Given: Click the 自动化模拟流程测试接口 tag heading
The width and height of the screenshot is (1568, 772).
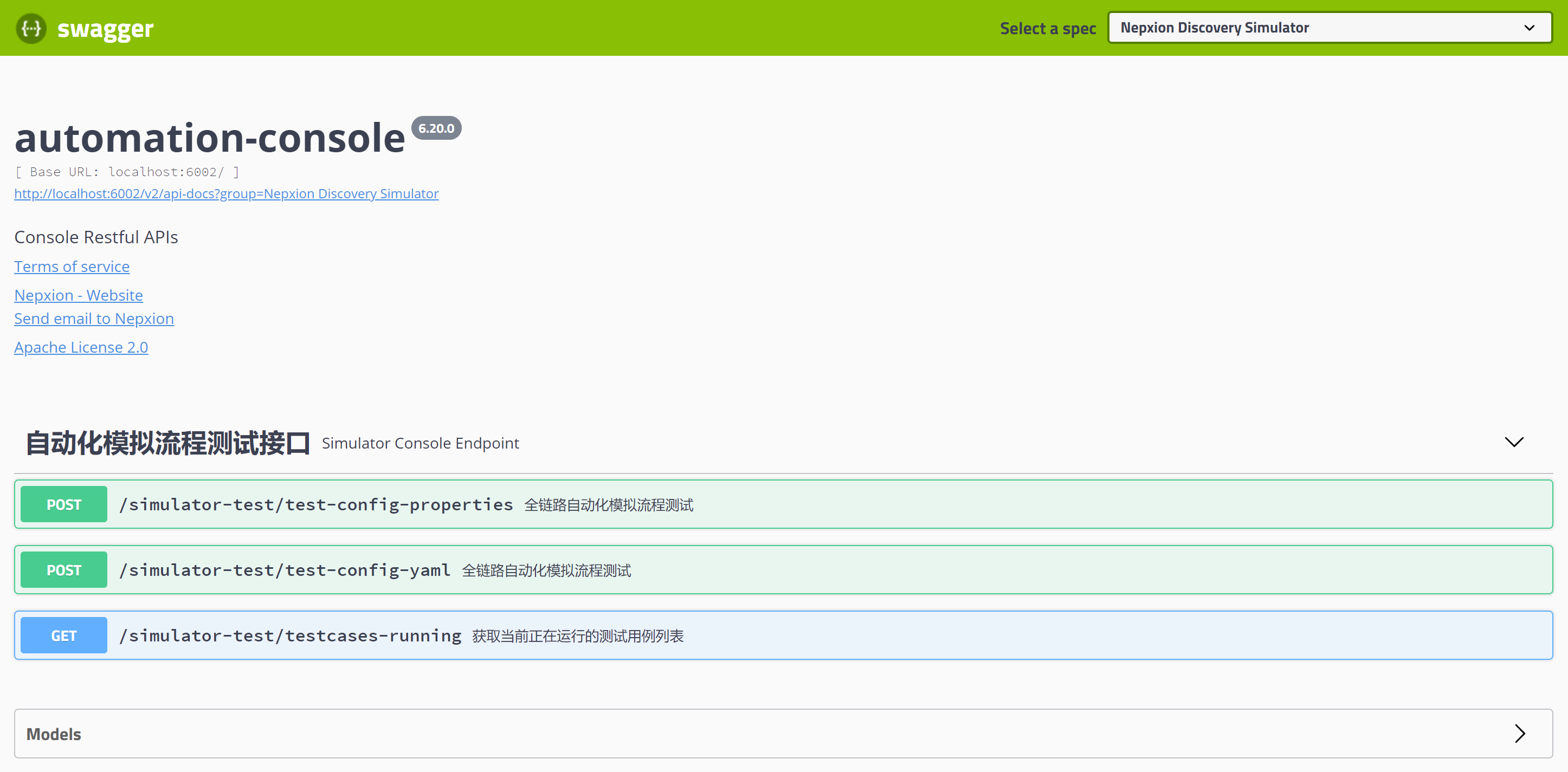Looking at the screenshot, I should (x=168, y=443).
